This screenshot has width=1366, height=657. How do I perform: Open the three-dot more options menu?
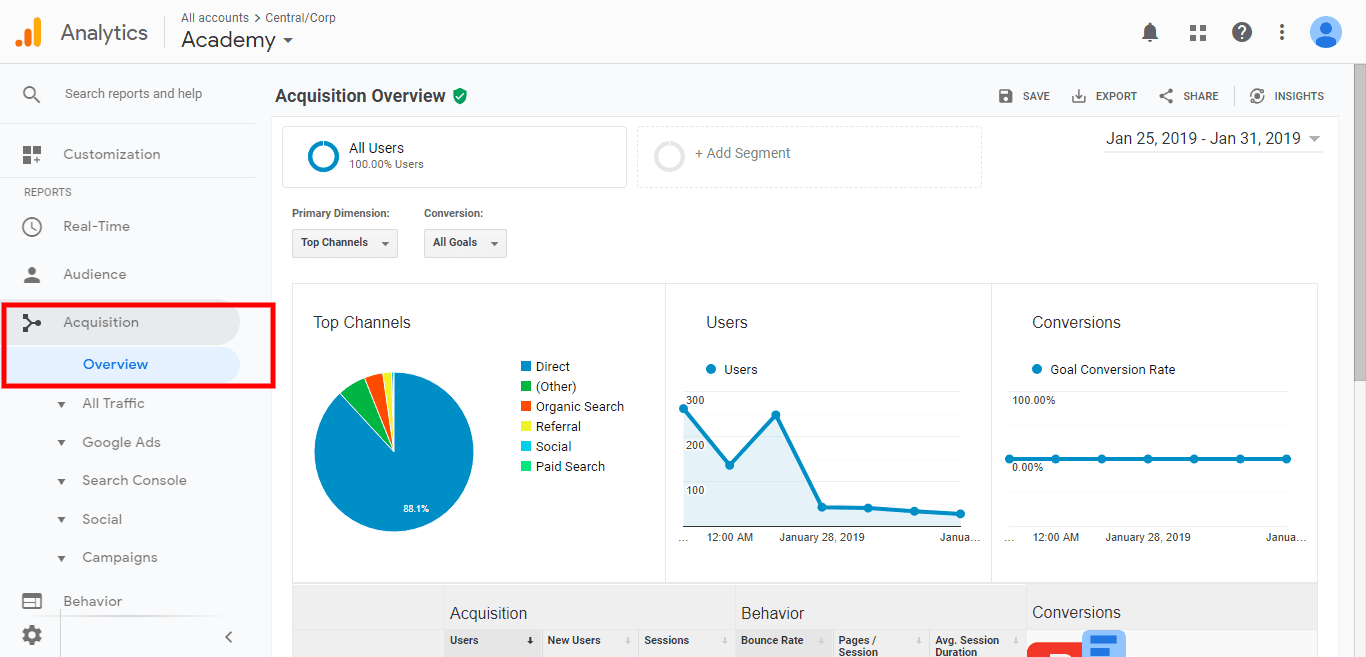pyautogui.click(x=1282, y=33)
